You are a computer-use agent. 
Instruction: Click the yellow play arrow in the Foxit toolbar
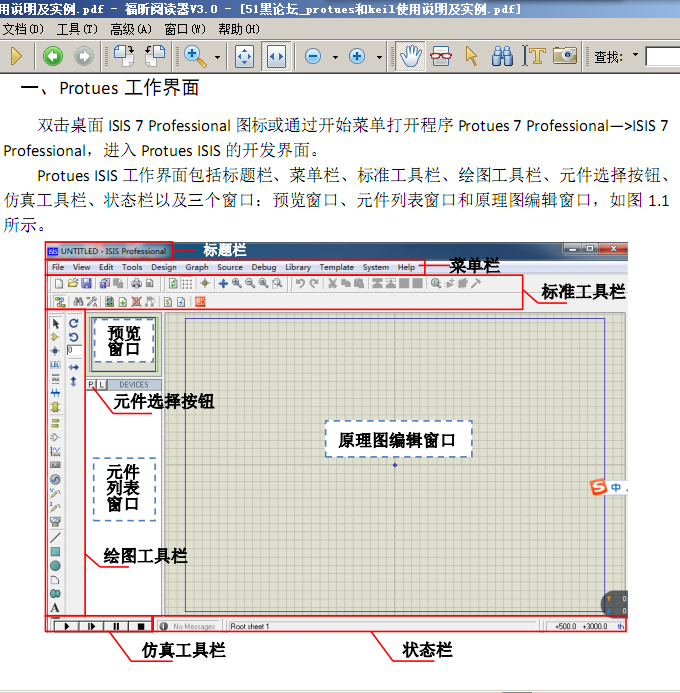click(16, 56)
